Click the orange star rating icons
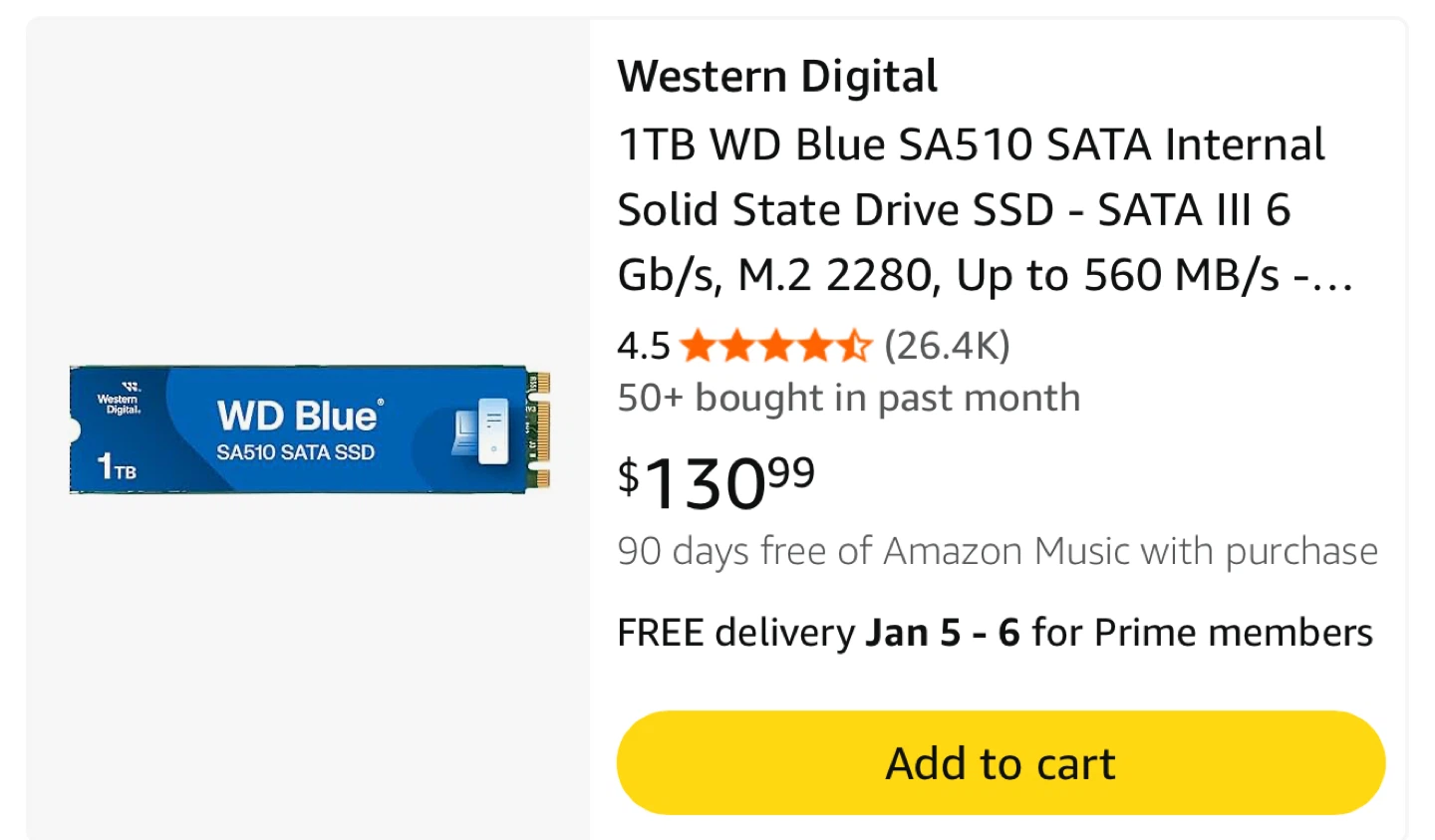This screenshot has height=840, width=1435. (x=775, y=347)
